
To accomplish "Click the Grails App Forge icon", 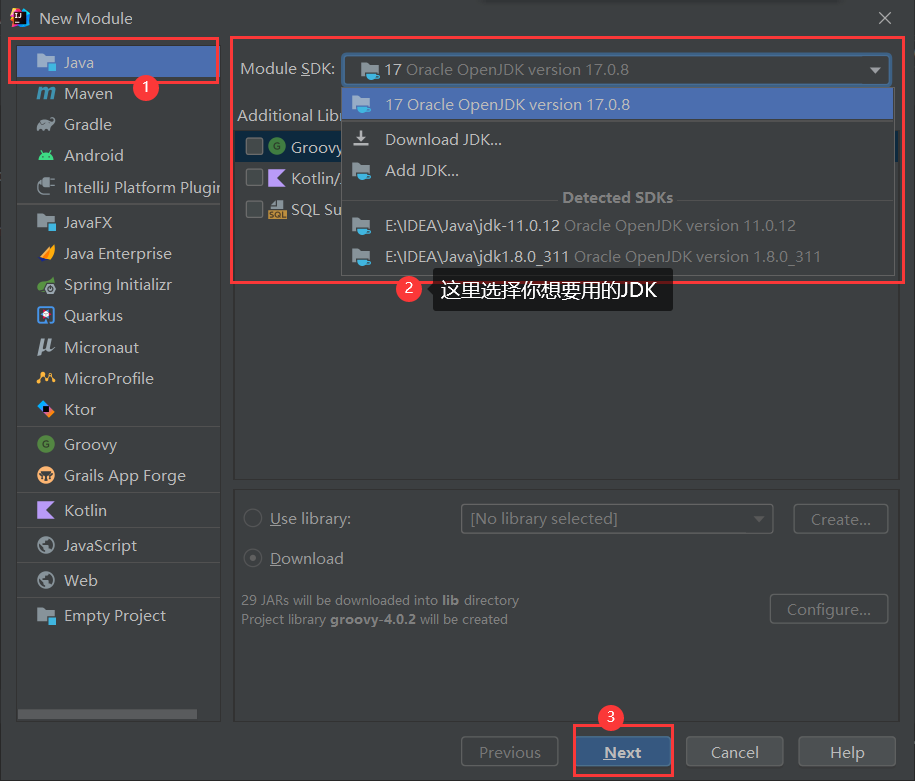I will pyautogui.click(x=46, y=475).
